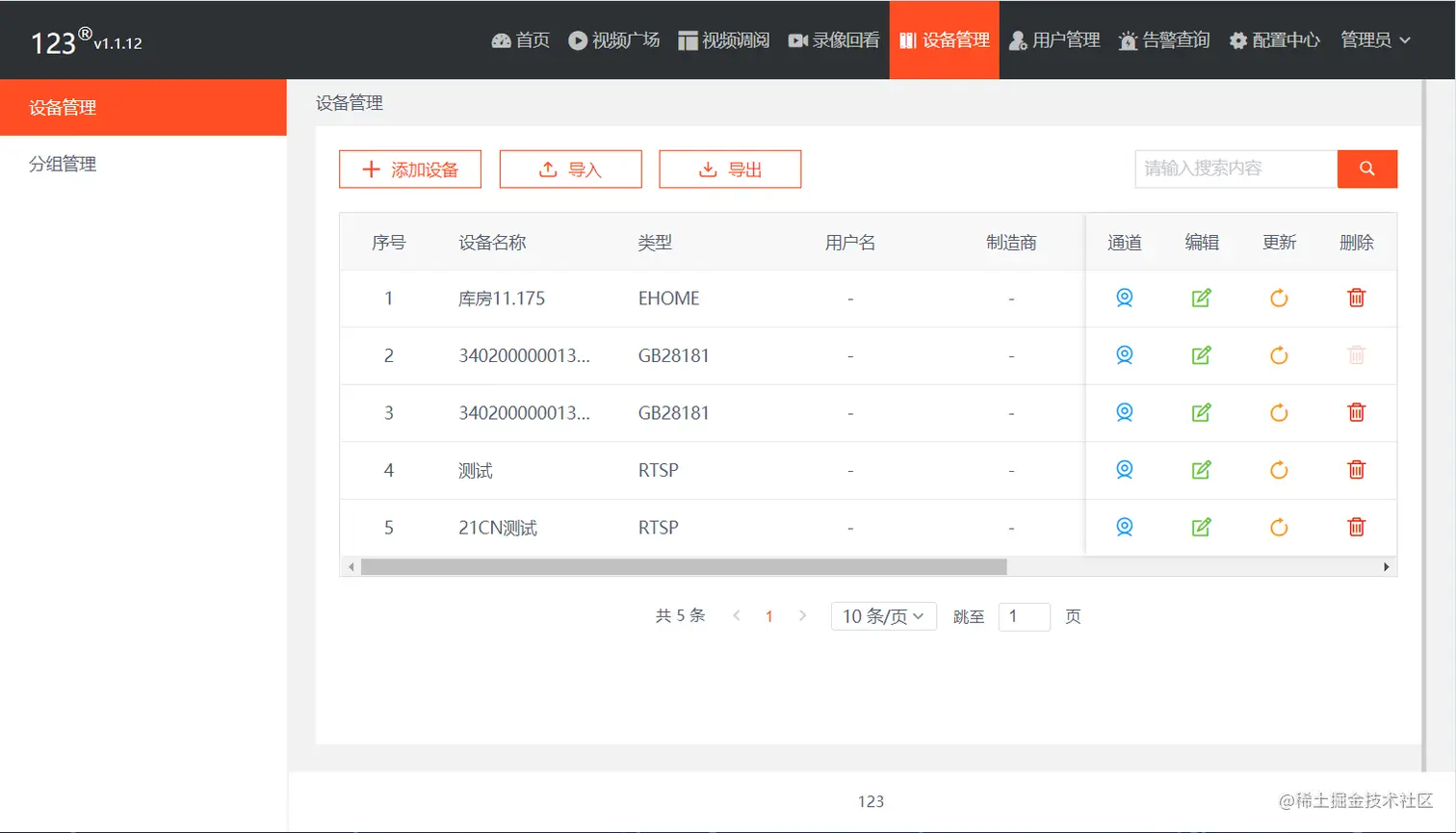Open channel view for 测试 device
1456x833 pixels.
click(1124, 470)
